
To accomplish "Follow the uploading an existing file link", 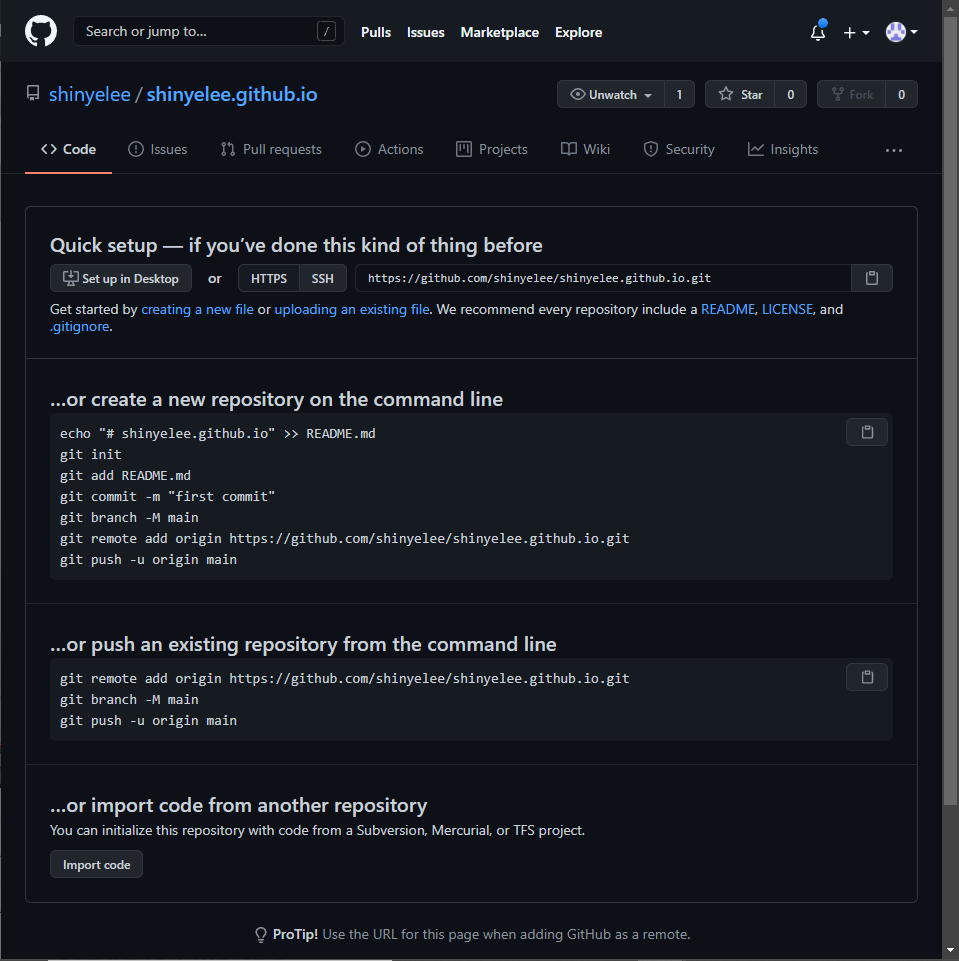I will point(352,310).
